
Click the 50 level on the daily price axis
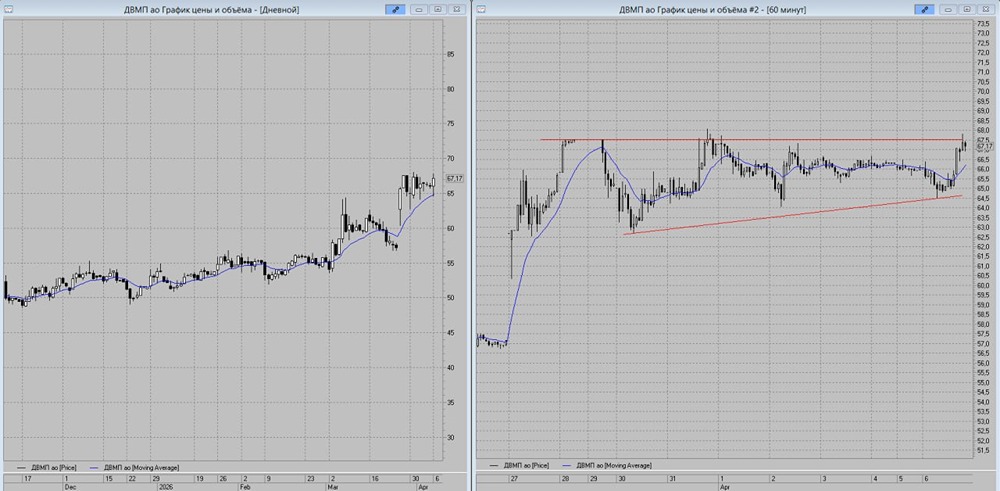coord(450,298)
